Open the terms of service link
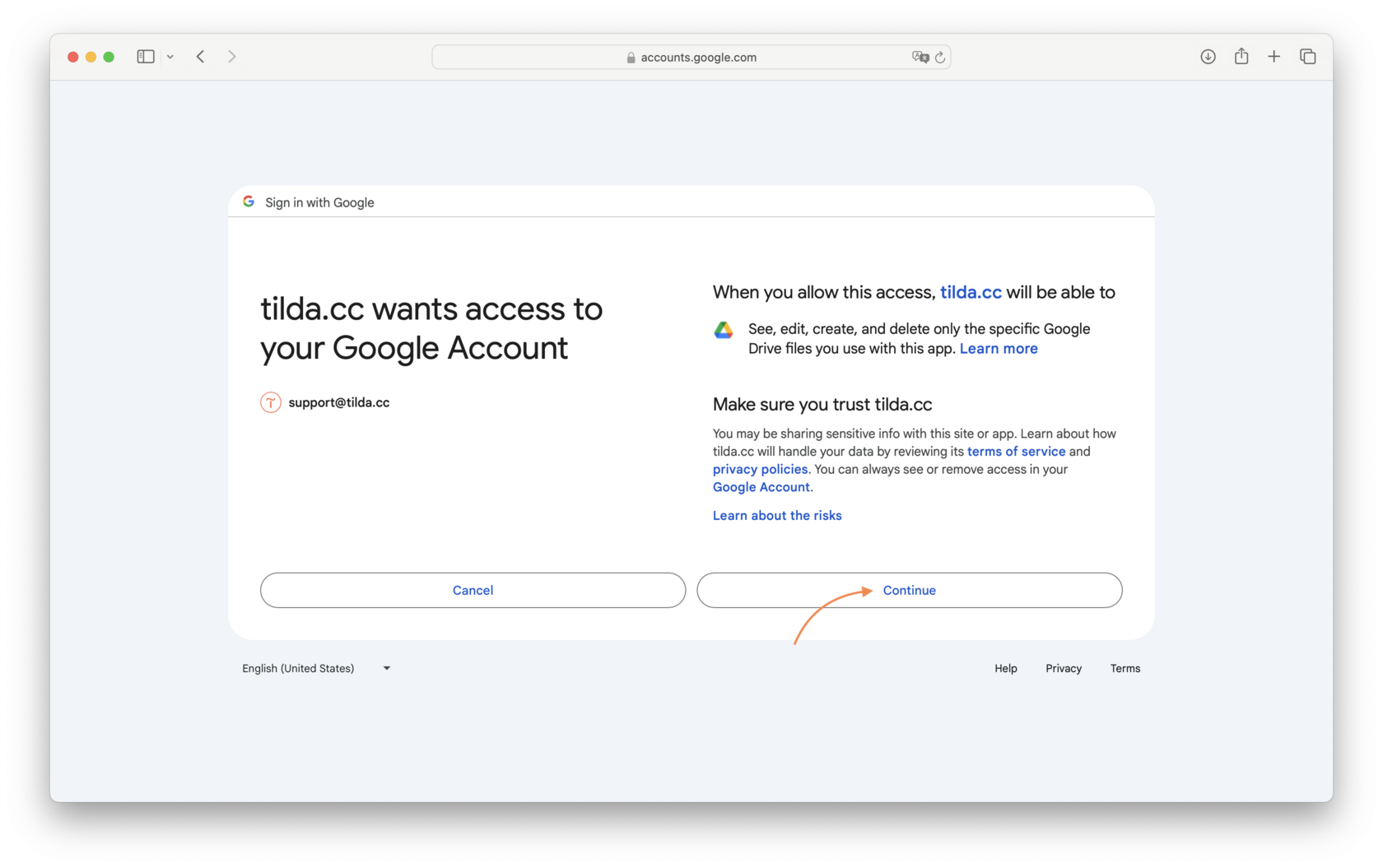 1016,451
